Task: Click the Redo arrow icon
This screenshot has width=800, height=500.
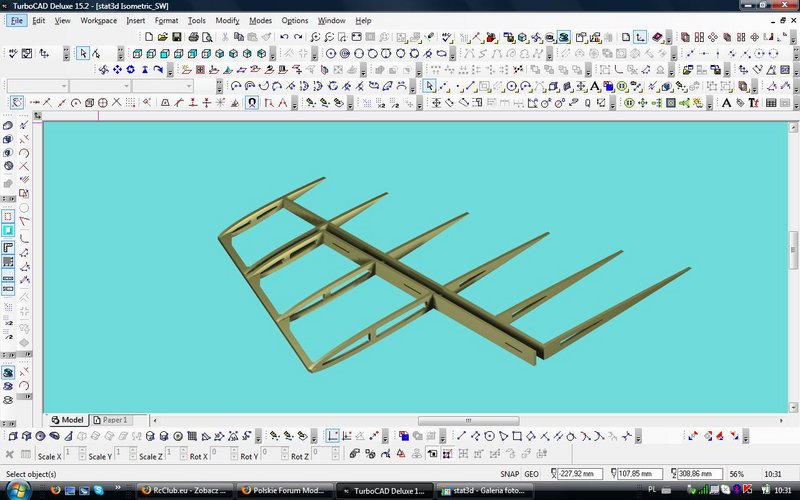Action: [x=298, y=37]
